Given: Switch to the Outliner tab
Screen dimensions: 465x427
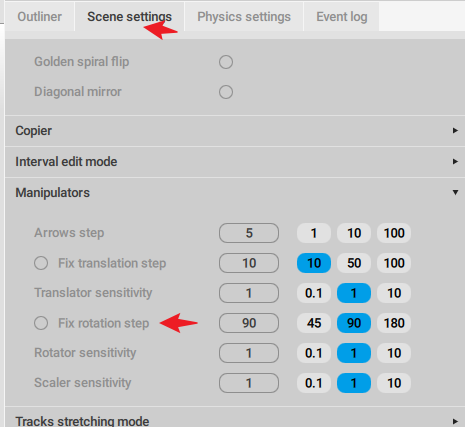Looking at the screenshot, I should pos(39,17).
